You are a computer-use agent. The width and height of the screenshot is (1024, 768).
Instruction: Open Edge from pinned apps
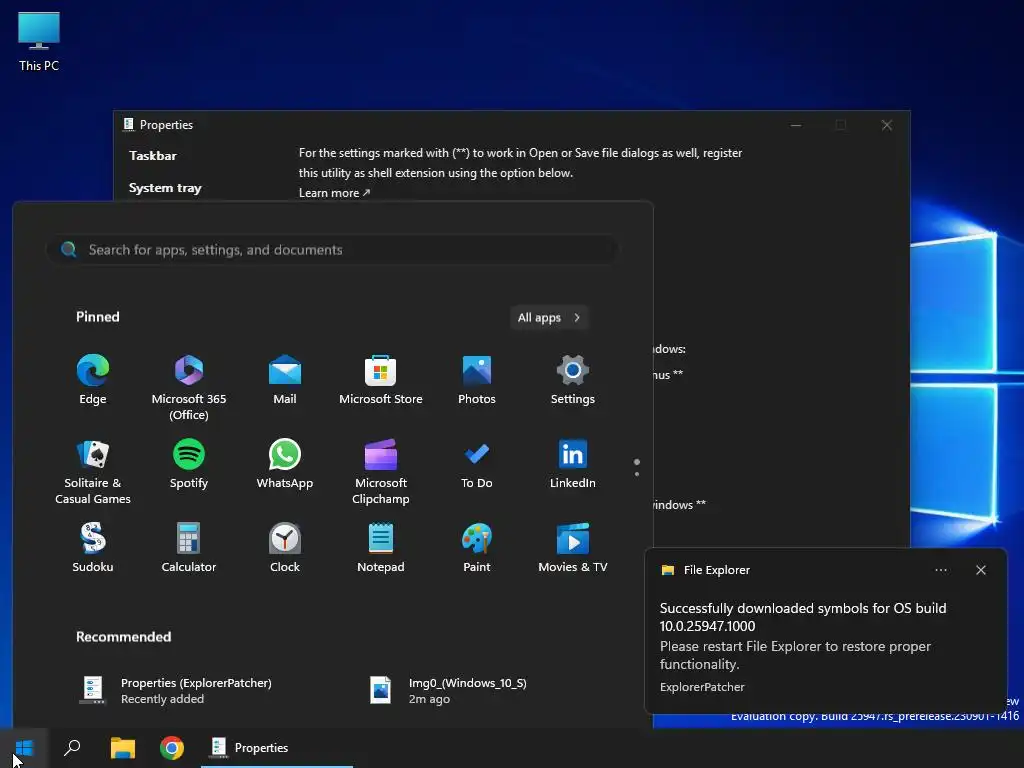93,380
